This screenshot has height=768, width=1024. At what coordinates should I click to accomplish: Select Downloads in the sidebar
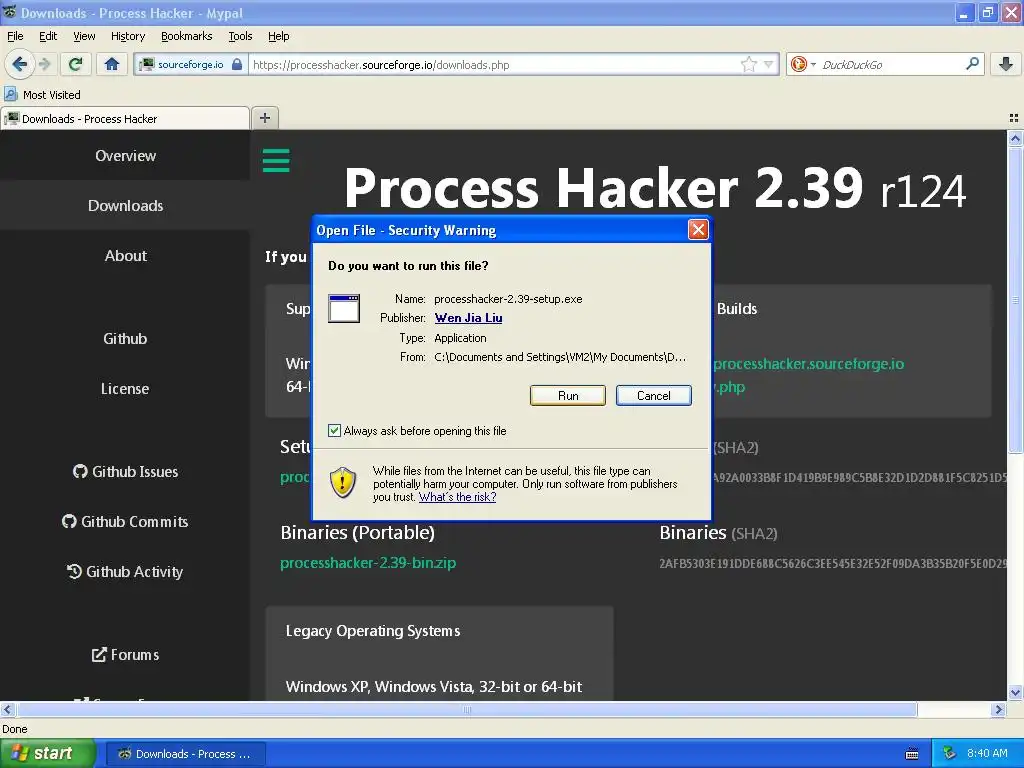coord(125,206)
